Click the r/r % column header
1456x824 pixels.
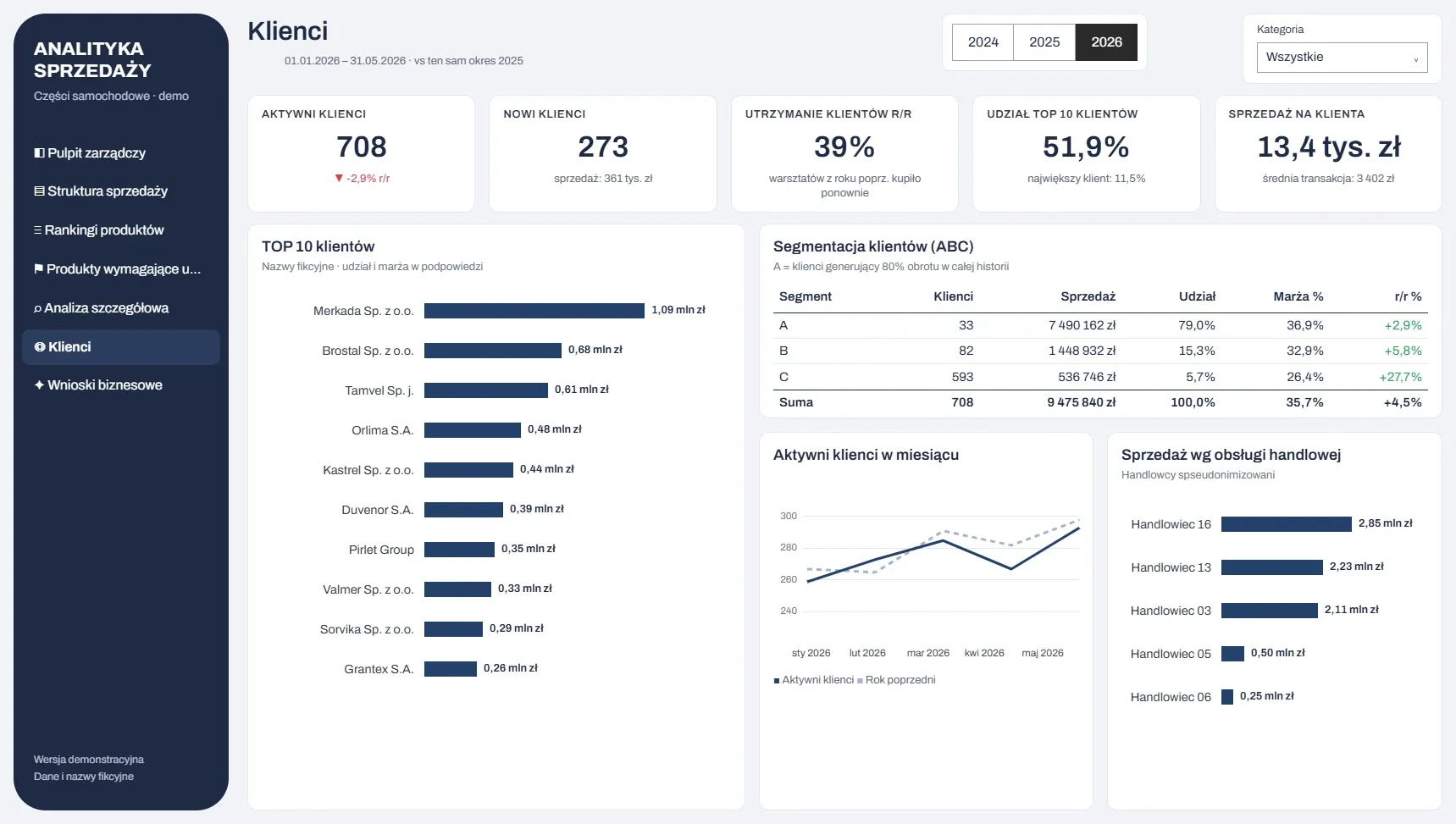click(x=1408, y=296)
